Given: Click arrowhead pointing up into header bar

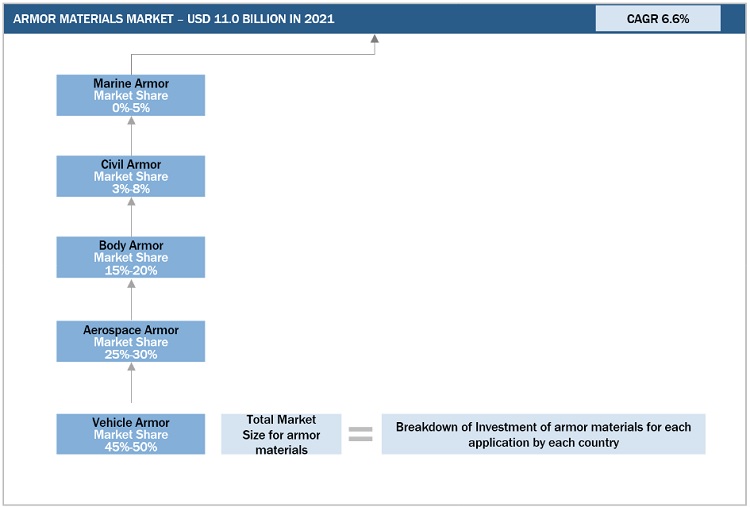Looking at the screenshot, I should (x=375, y=41).
